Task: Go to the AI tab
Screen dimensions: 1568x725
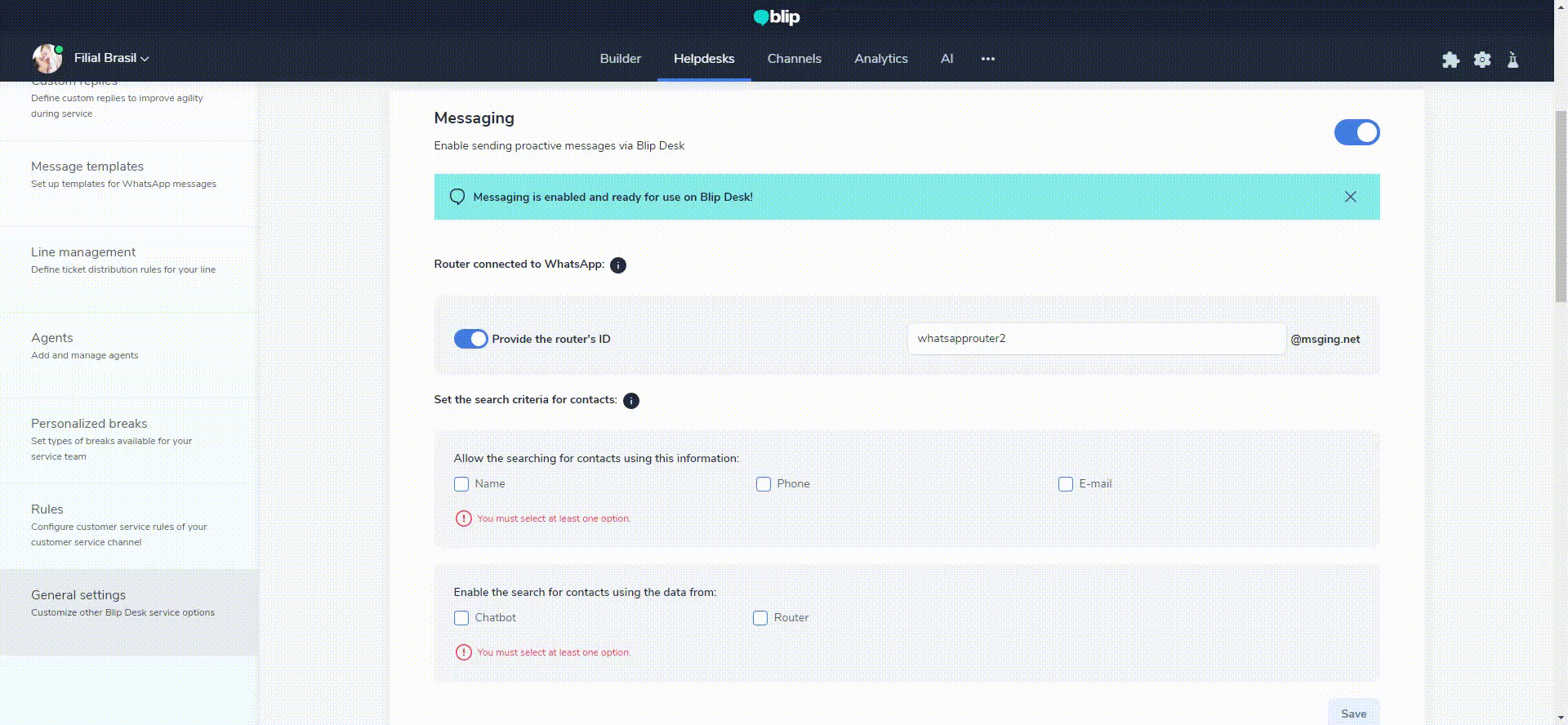Action: (x=947, y=59)
